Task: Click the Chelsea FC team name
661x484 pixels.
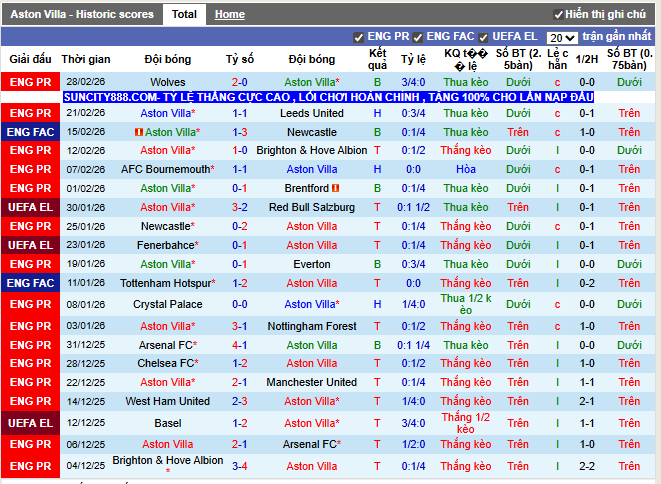Action: click(x=168, y=363)
